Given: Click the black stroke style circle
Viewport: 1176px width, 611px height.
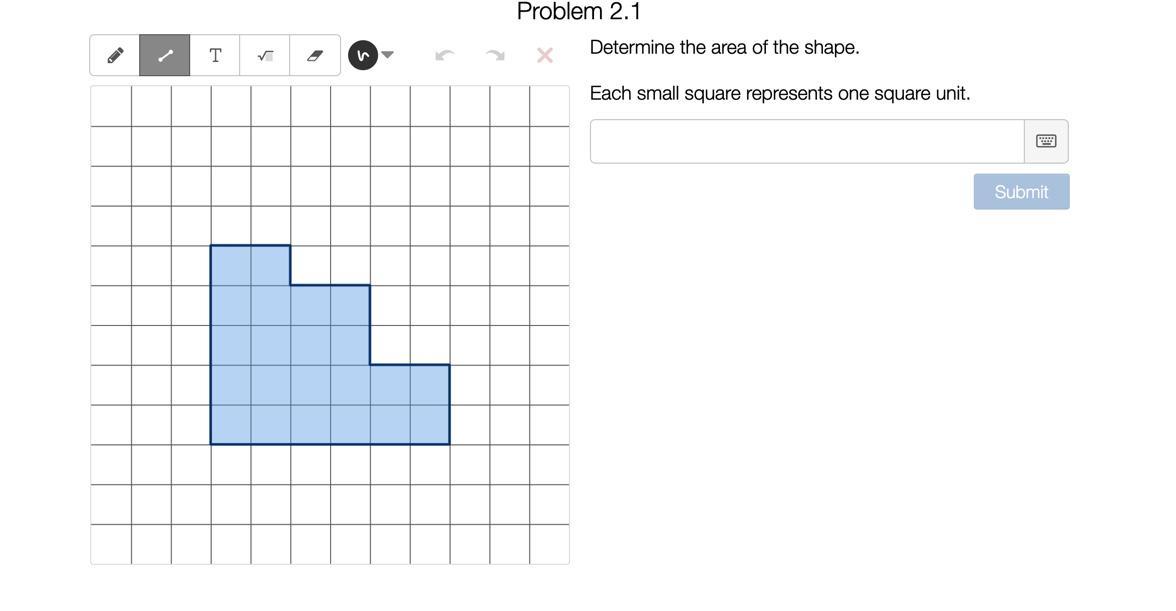Looking at the screenshot, I should coord(362,55).
